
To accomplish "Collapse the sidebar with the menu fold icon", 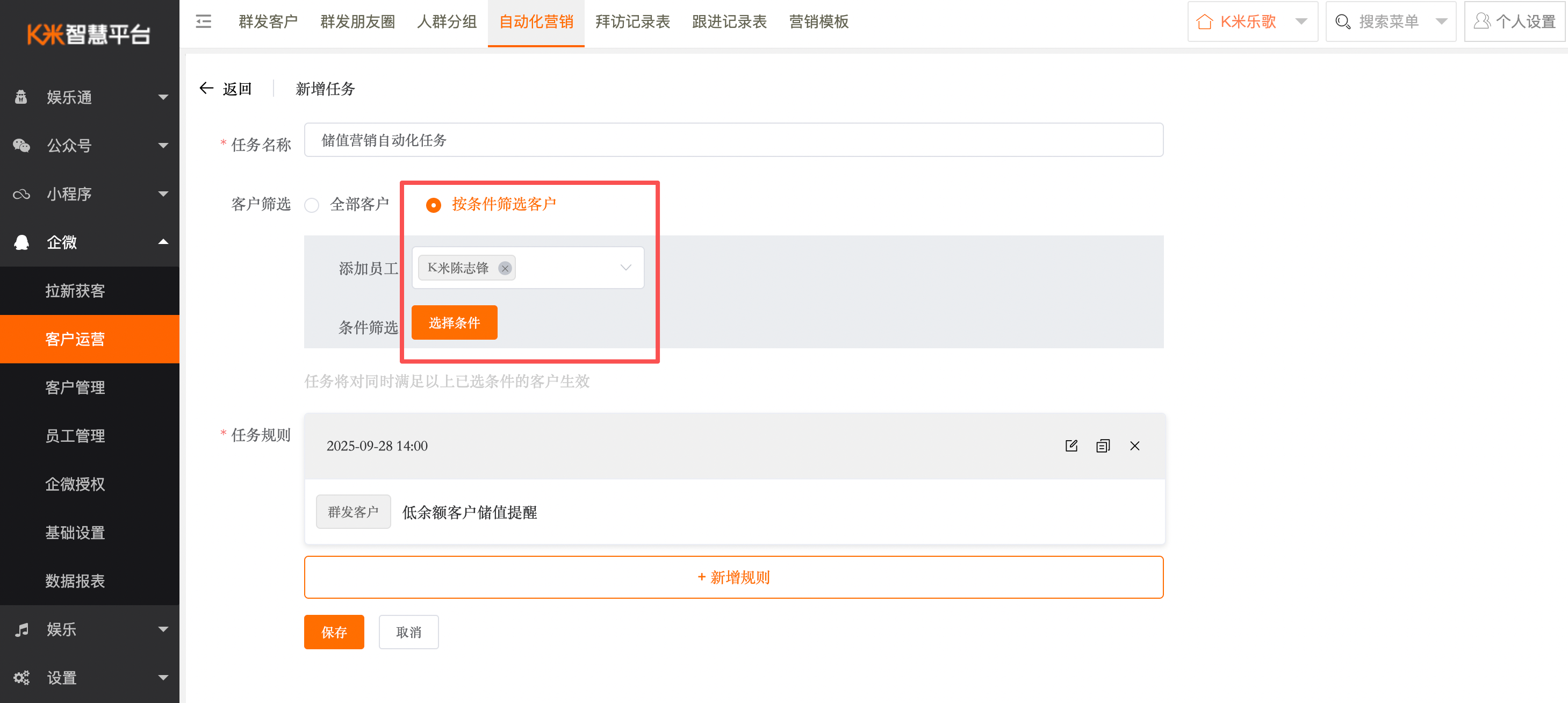I will click(x=203, y=22).
